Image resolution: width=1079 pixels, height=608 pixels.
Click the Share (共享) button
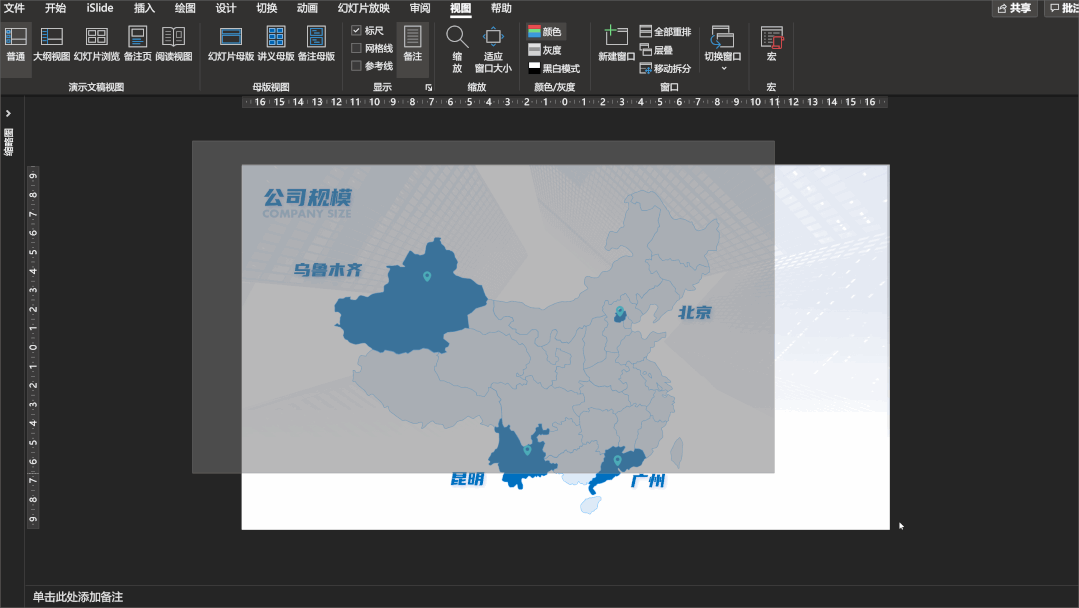[1014, 8]
